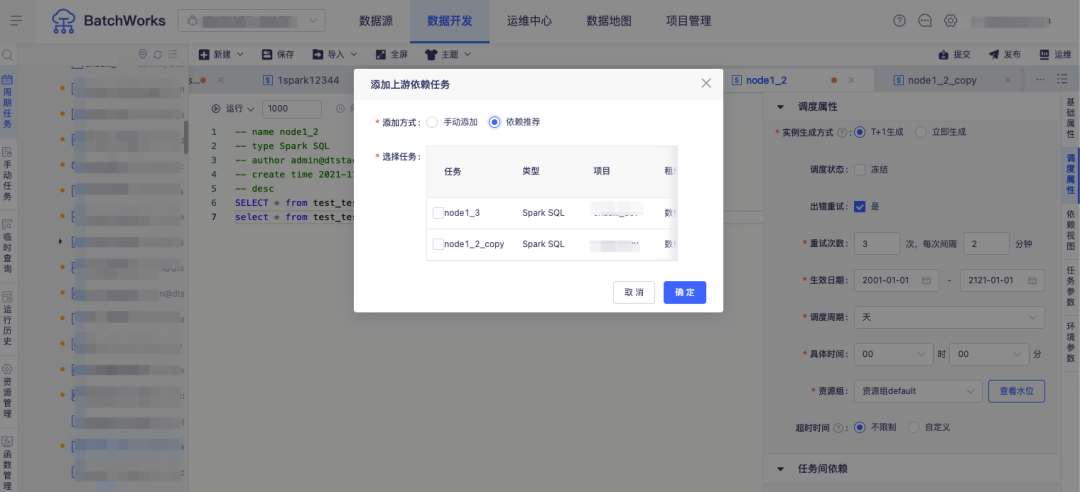Close the 添加上游依赖任务 dialog with X
1080x492 pixels.
click(706, 83)
